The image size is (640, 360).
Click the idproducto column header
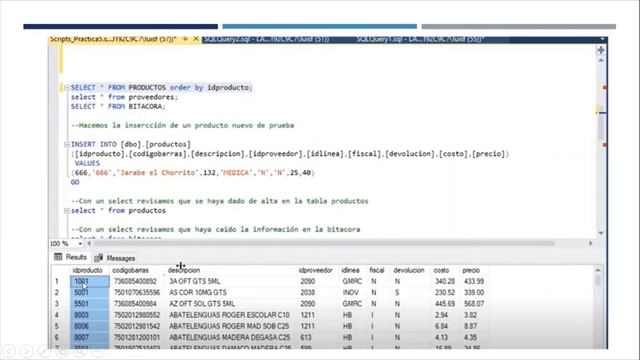(x=87, y=270)
